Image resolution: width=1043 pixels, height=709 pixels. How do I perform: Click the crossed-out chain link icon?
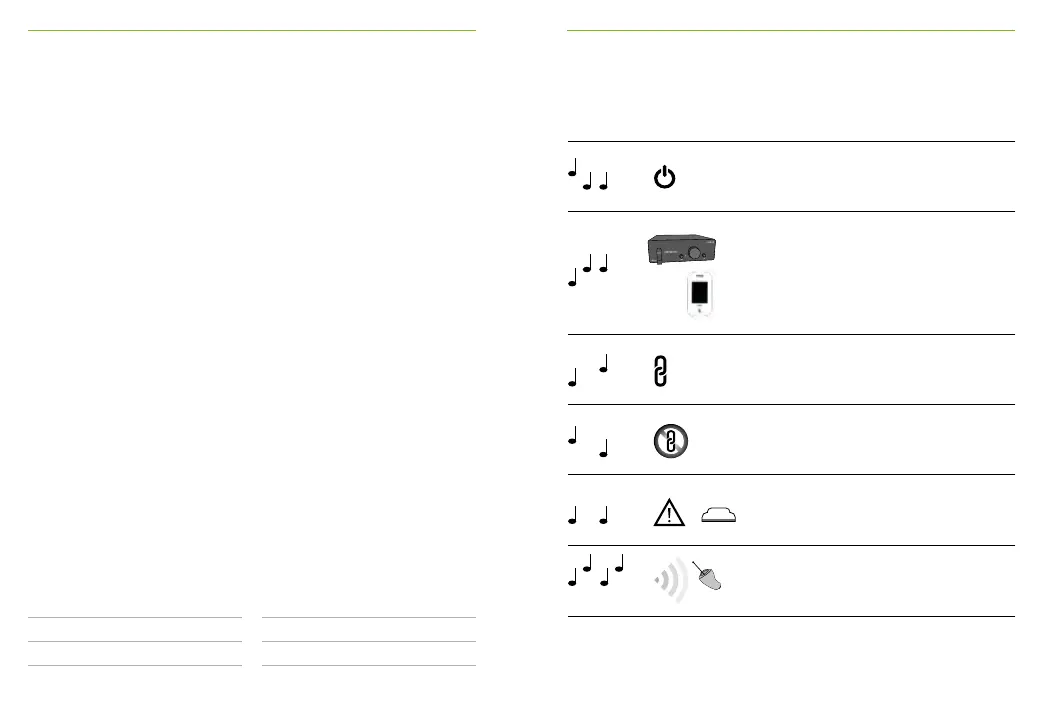[x=670, y=442]
